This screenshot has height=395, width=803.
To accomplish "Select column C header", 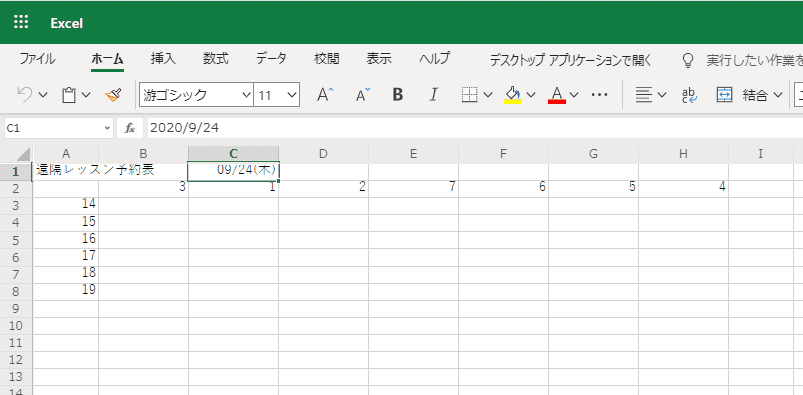I will [x=234, y=154].
